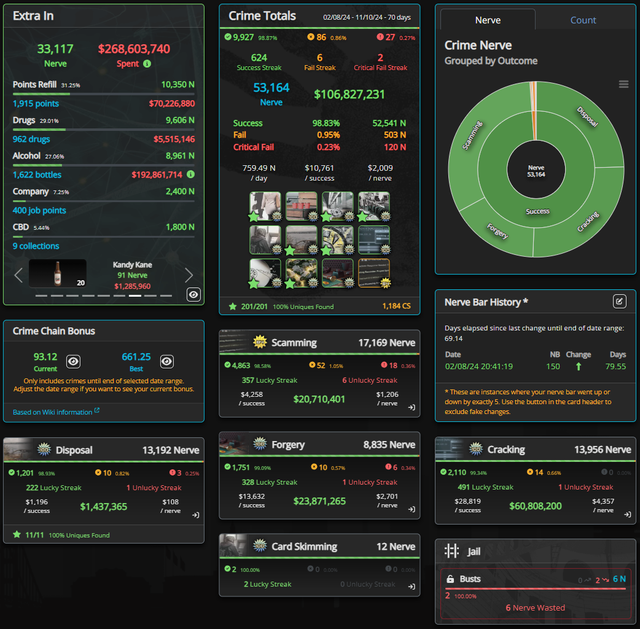Show previous item in Extra In carousel
The image size is (640, 629).
pyautogui.click(x=18, y=275)
